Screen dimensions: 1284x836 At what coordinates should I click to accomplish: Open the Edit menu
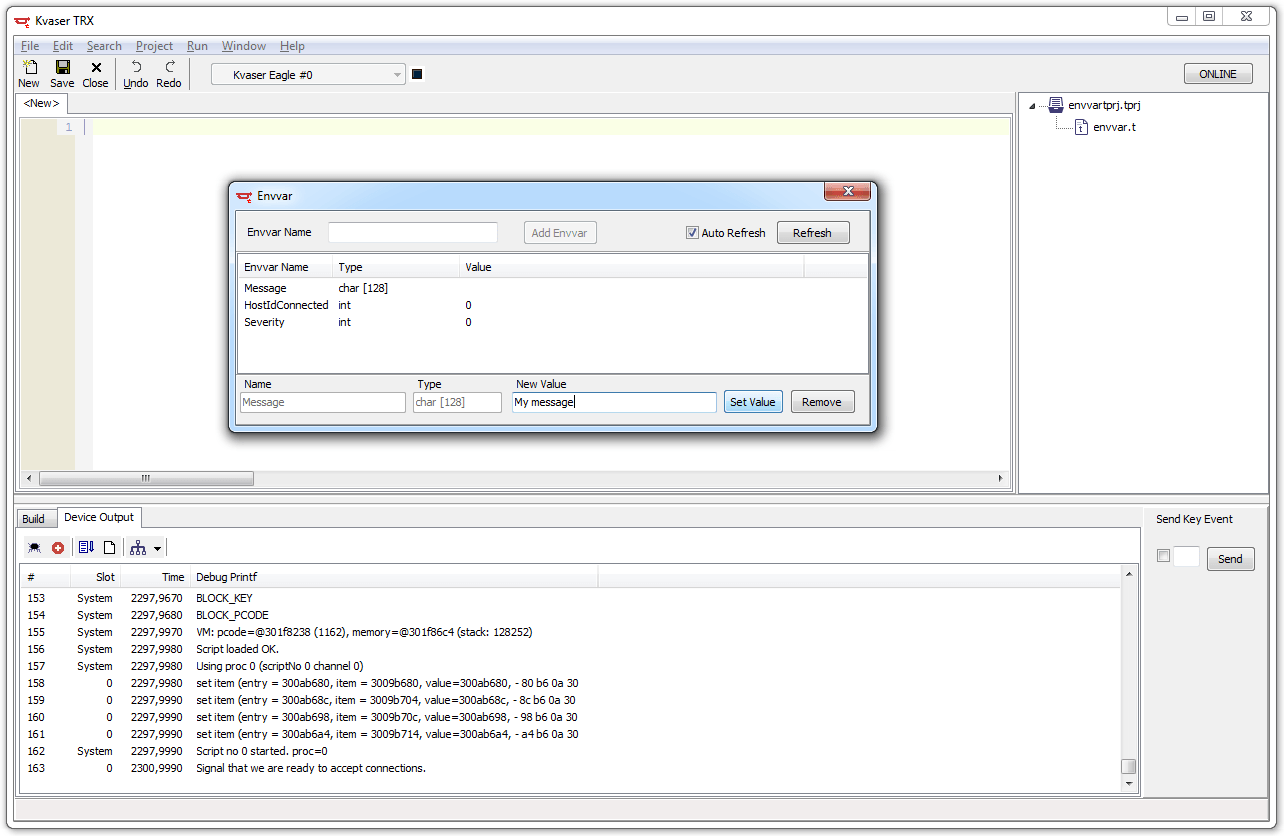pos(63,46)
